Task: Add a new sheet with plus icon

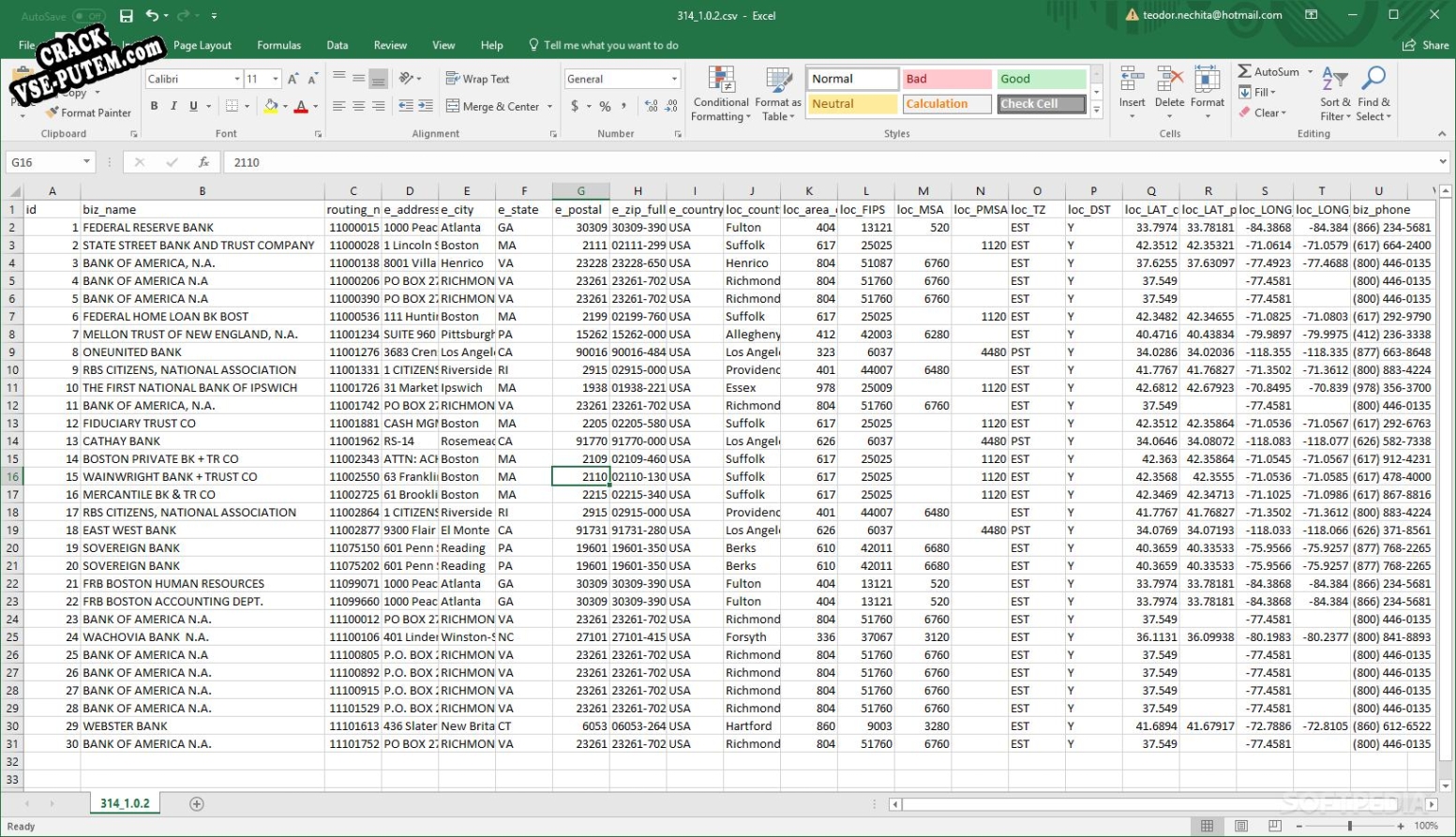Action: click(196, 804)
